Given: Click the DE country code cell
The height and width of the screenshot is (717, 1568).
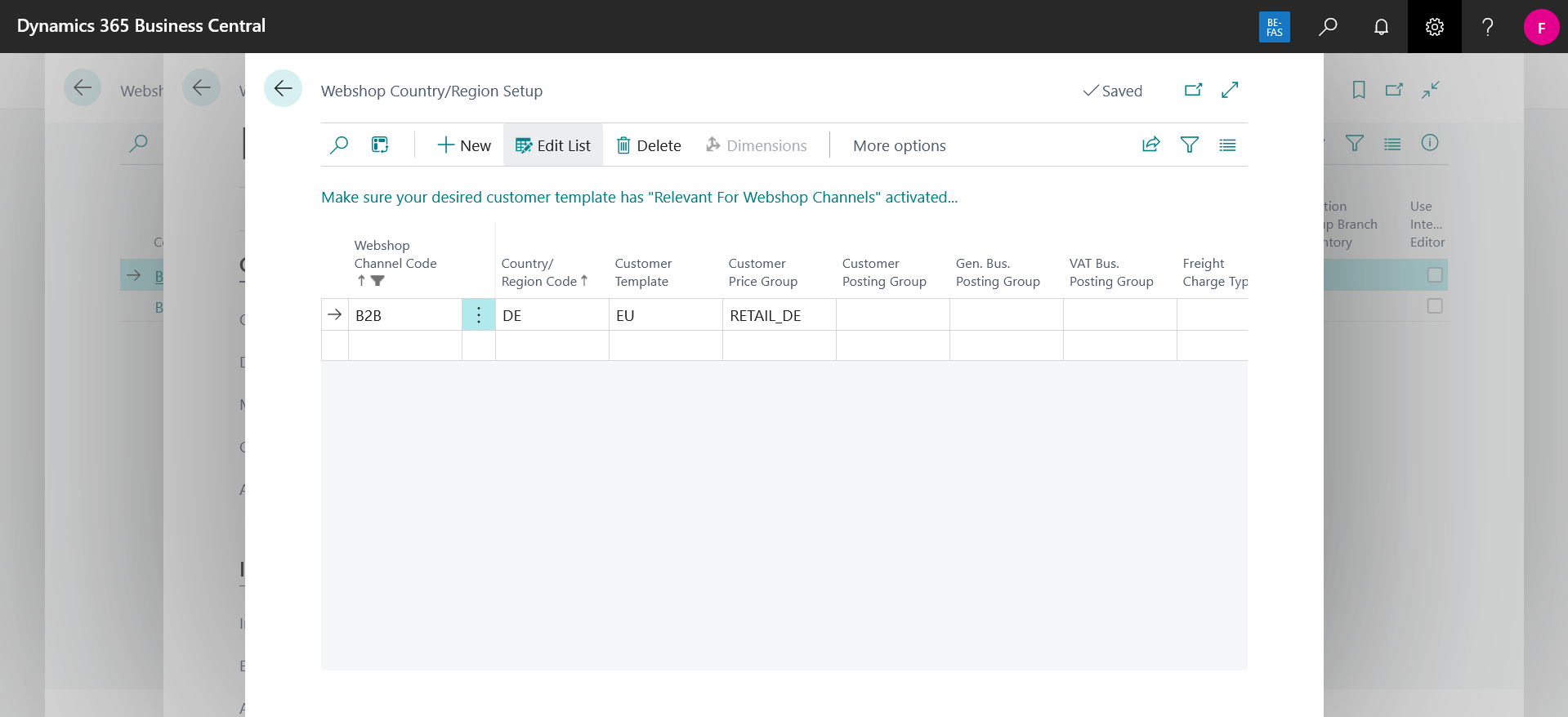Looking at the screenshot, I should click(x=552, y=315).
